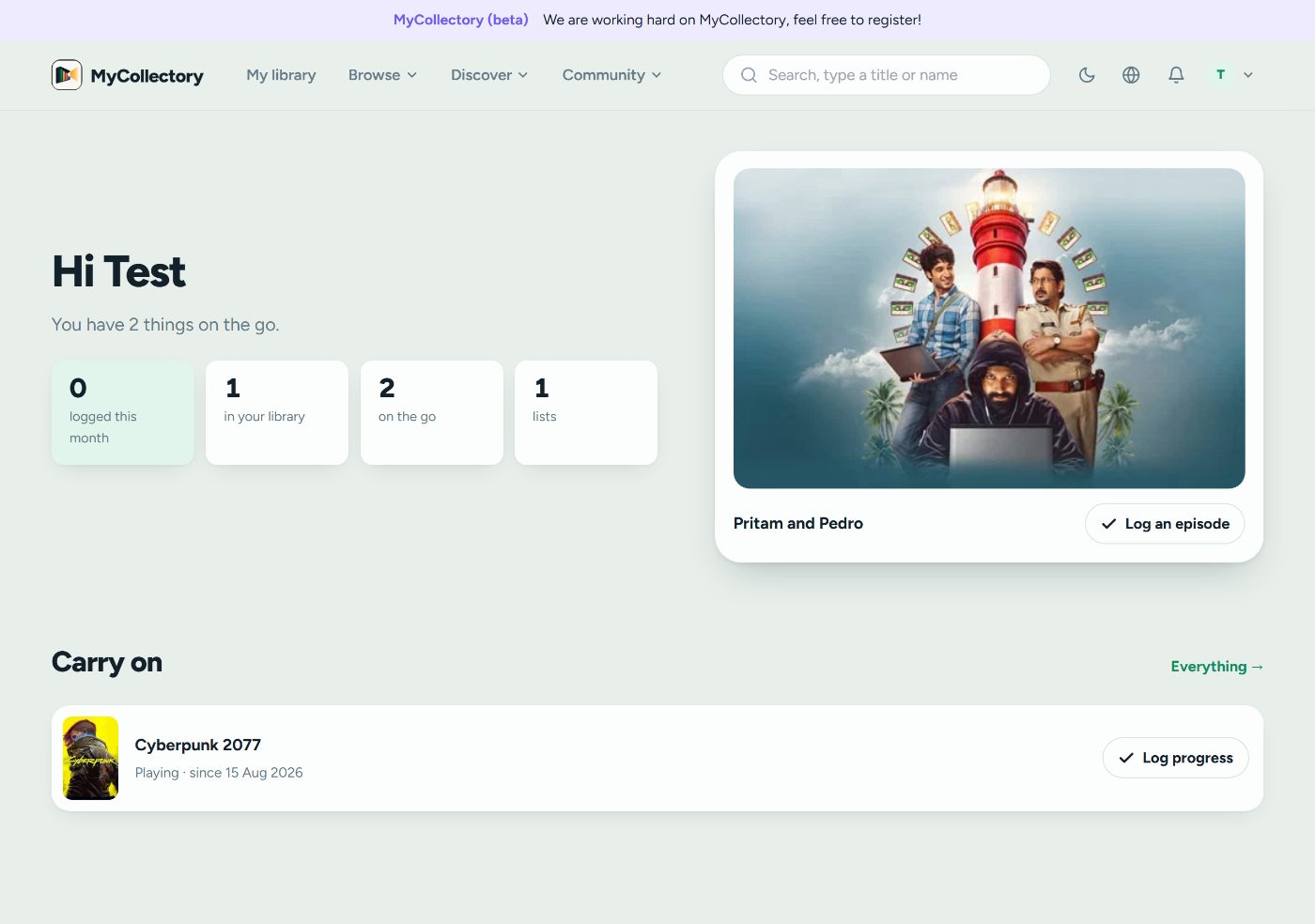This screenshot has width=1315, height=924.
Task: Open the lists stat card
Action: click(x=586, y=412)
